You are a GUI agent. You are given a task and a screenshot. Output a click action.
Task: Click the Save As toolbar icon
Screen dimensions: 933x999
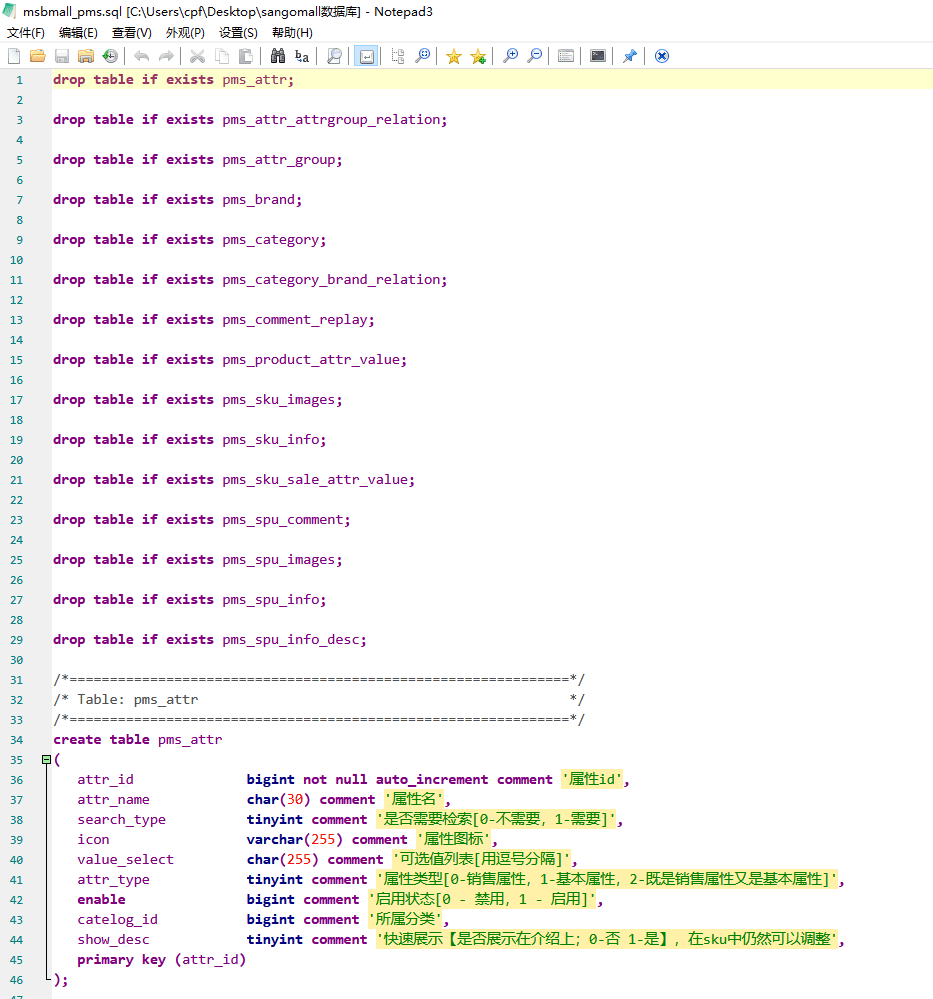85,56
